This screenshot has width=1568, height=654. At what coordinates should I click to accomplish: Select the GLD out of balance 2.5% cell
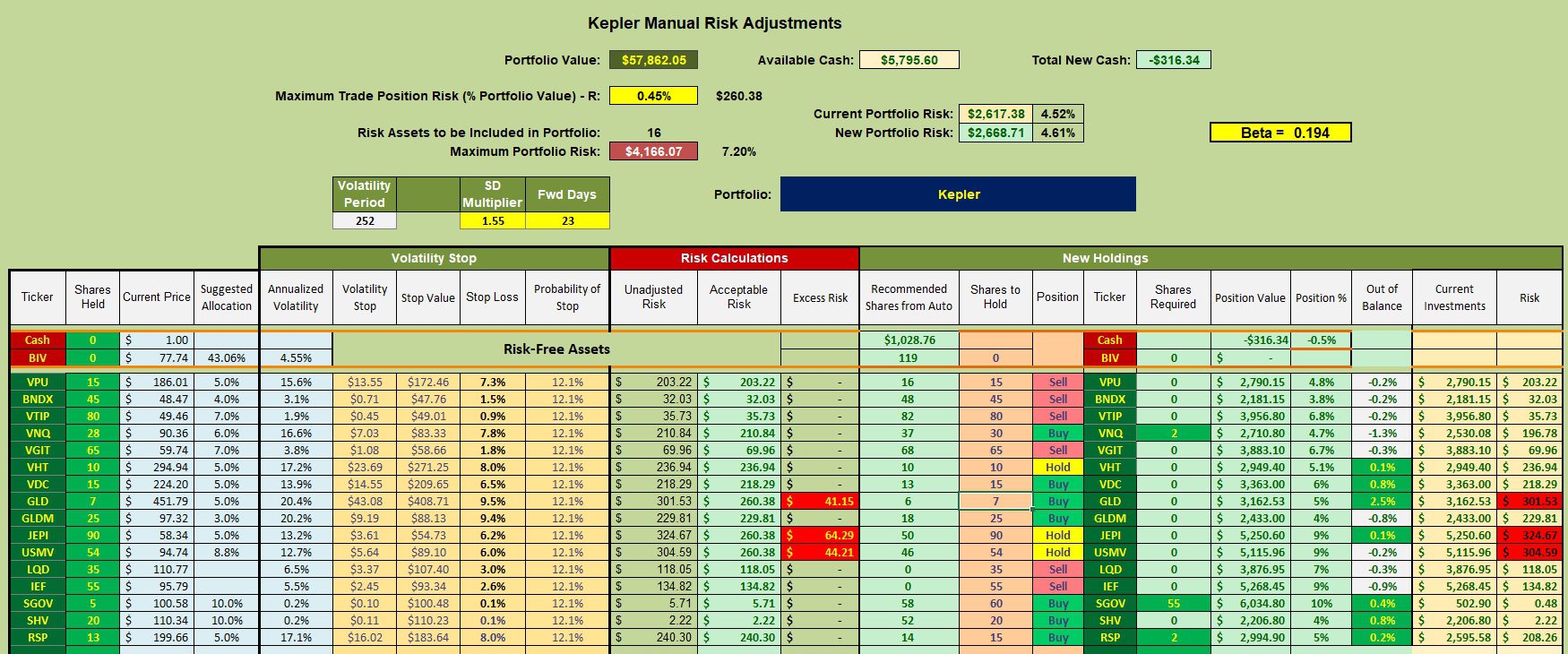point(1382,501)
